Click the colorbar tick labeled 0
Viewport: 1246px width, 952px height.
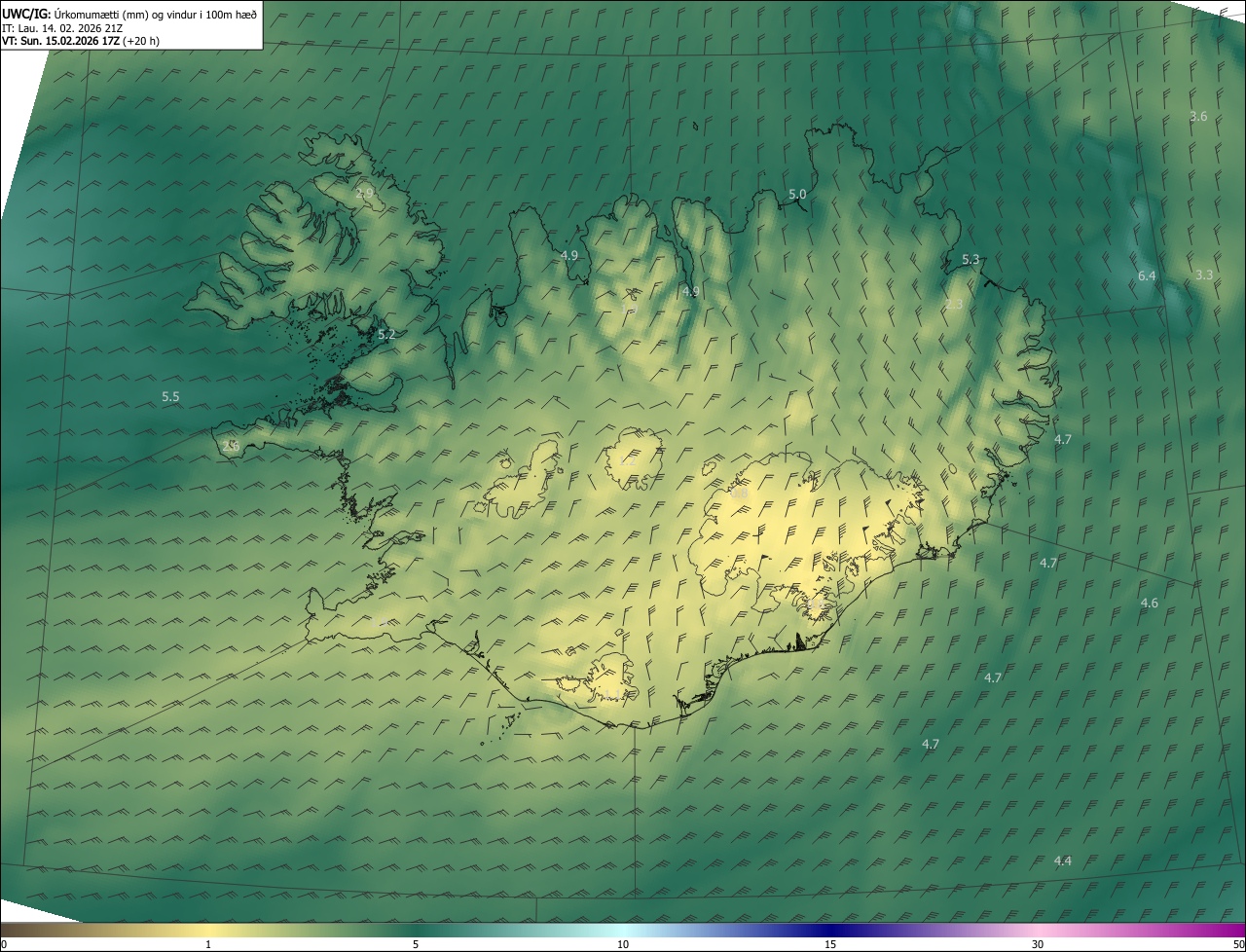[x=4, y=944]
